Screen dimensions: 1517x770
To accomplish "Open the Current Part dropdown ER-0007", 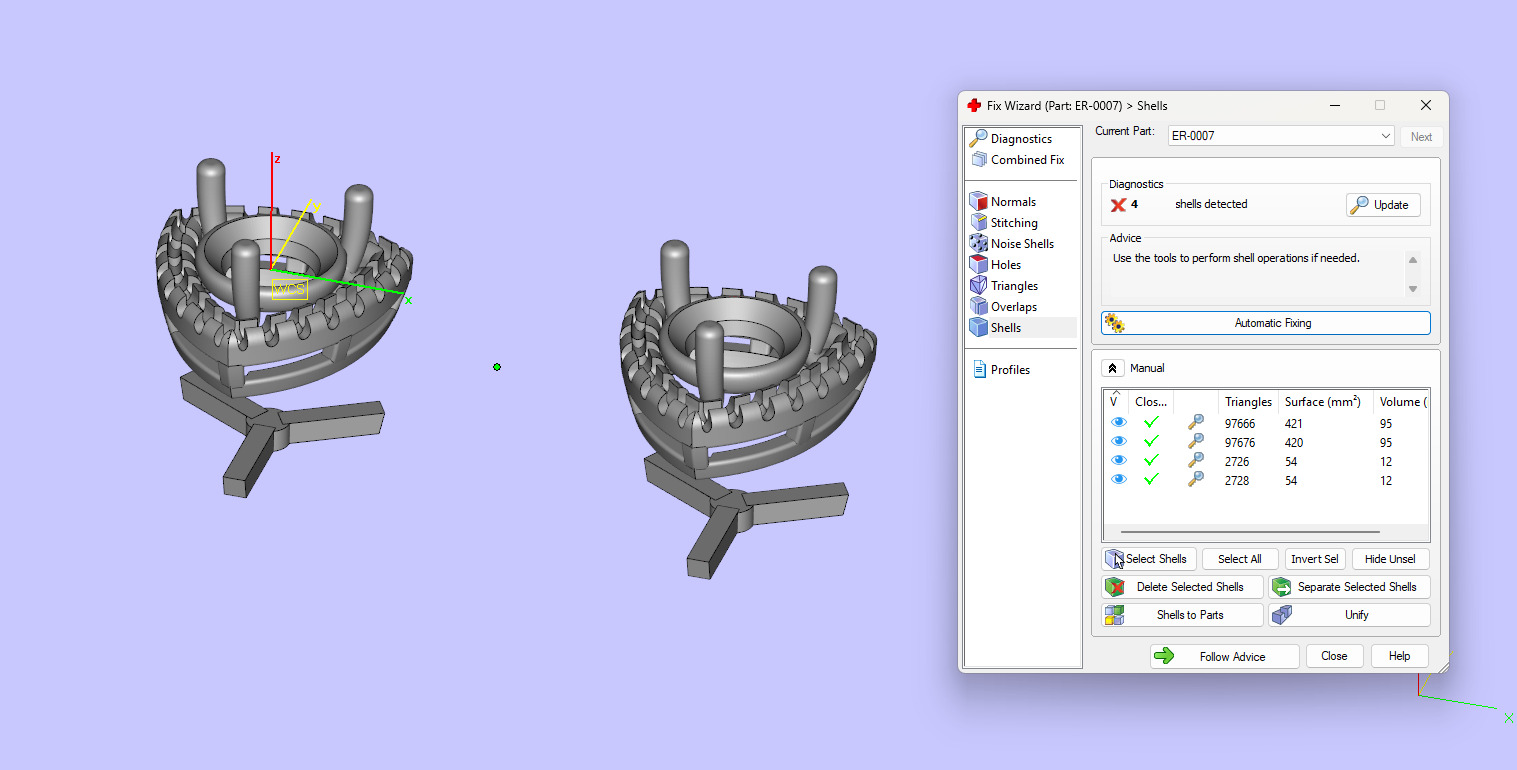I will tap(1281, 136).
